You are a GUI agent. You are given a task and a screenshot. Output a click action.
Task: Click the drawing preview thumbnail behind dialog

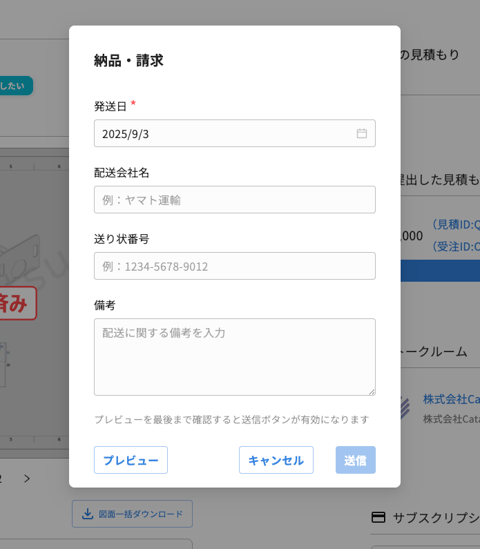pos(34,303)
